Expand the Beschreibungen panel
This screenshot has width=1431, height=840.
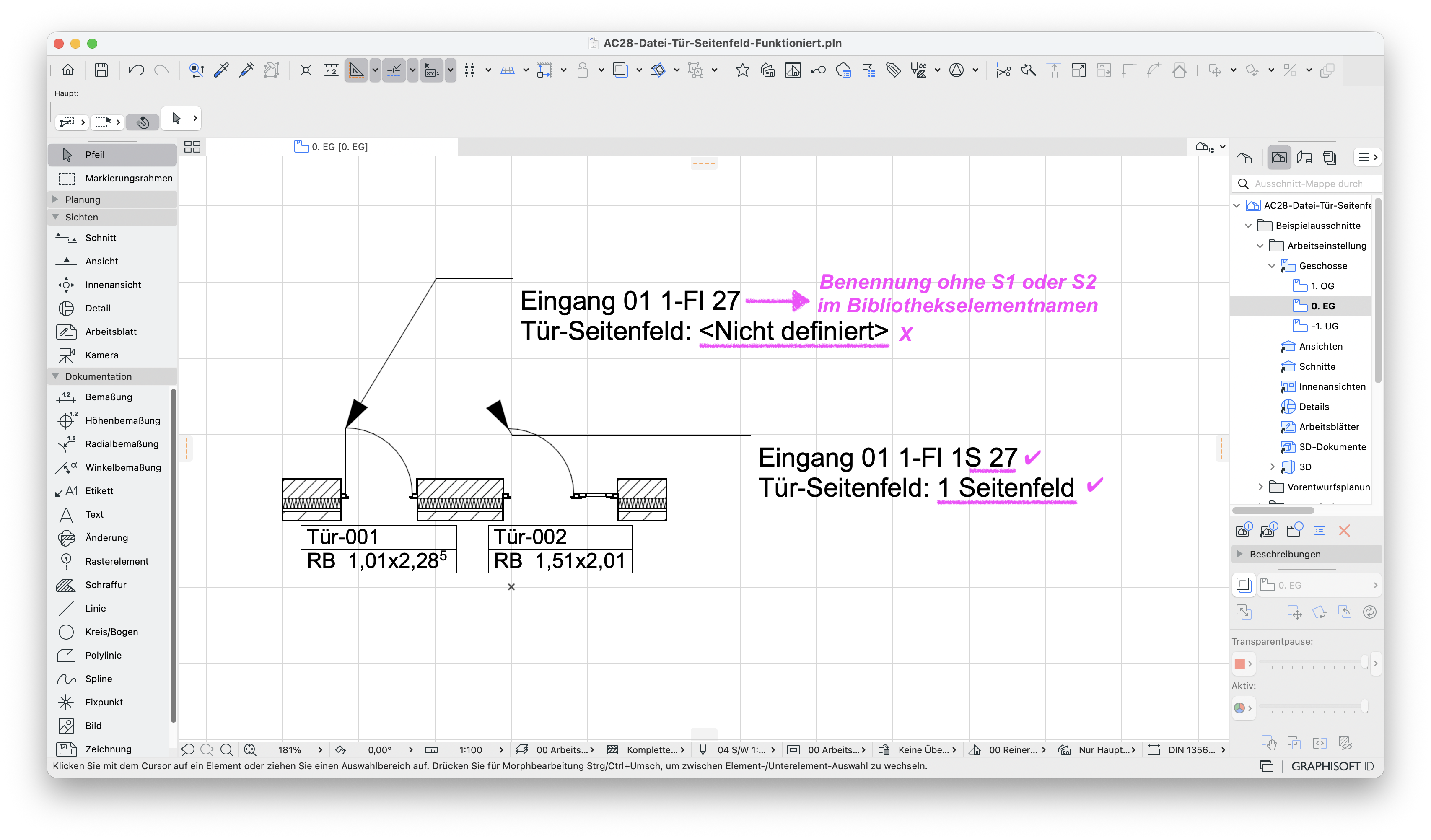[1239, 554]
